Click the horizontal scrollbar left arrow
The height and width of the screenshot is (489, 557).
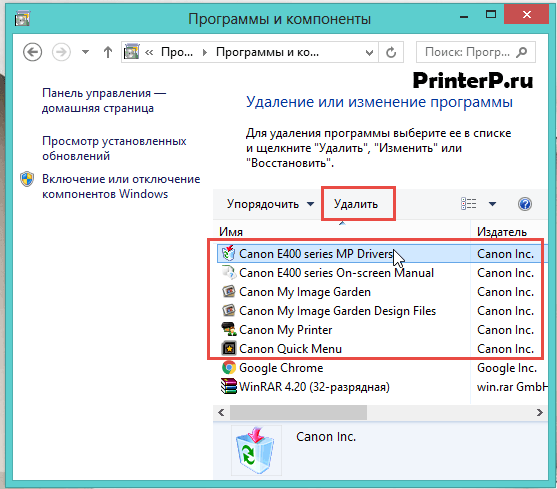(x=221, y=412)
